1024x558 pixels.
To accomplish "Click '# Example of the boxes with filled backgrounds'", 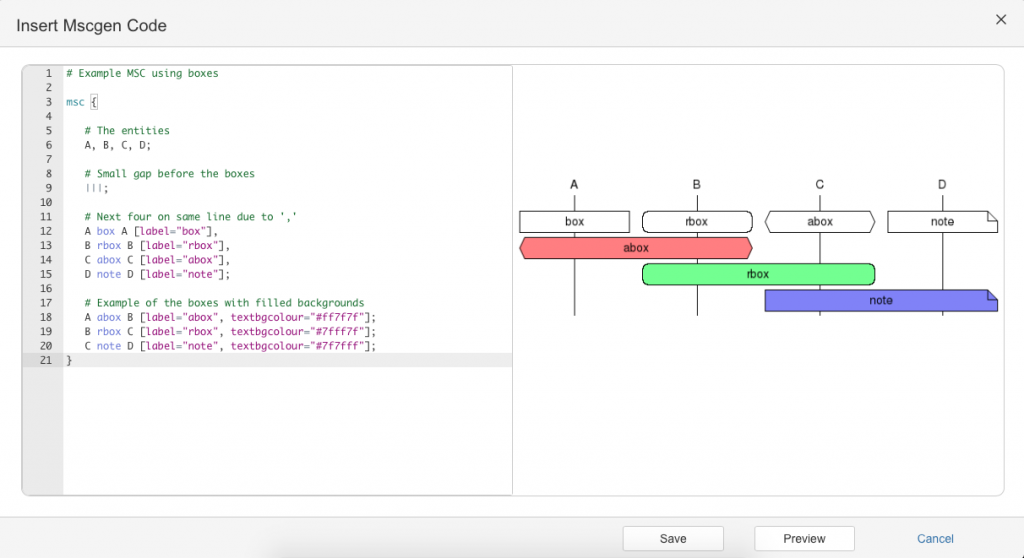I will click(x=224, y=303).
